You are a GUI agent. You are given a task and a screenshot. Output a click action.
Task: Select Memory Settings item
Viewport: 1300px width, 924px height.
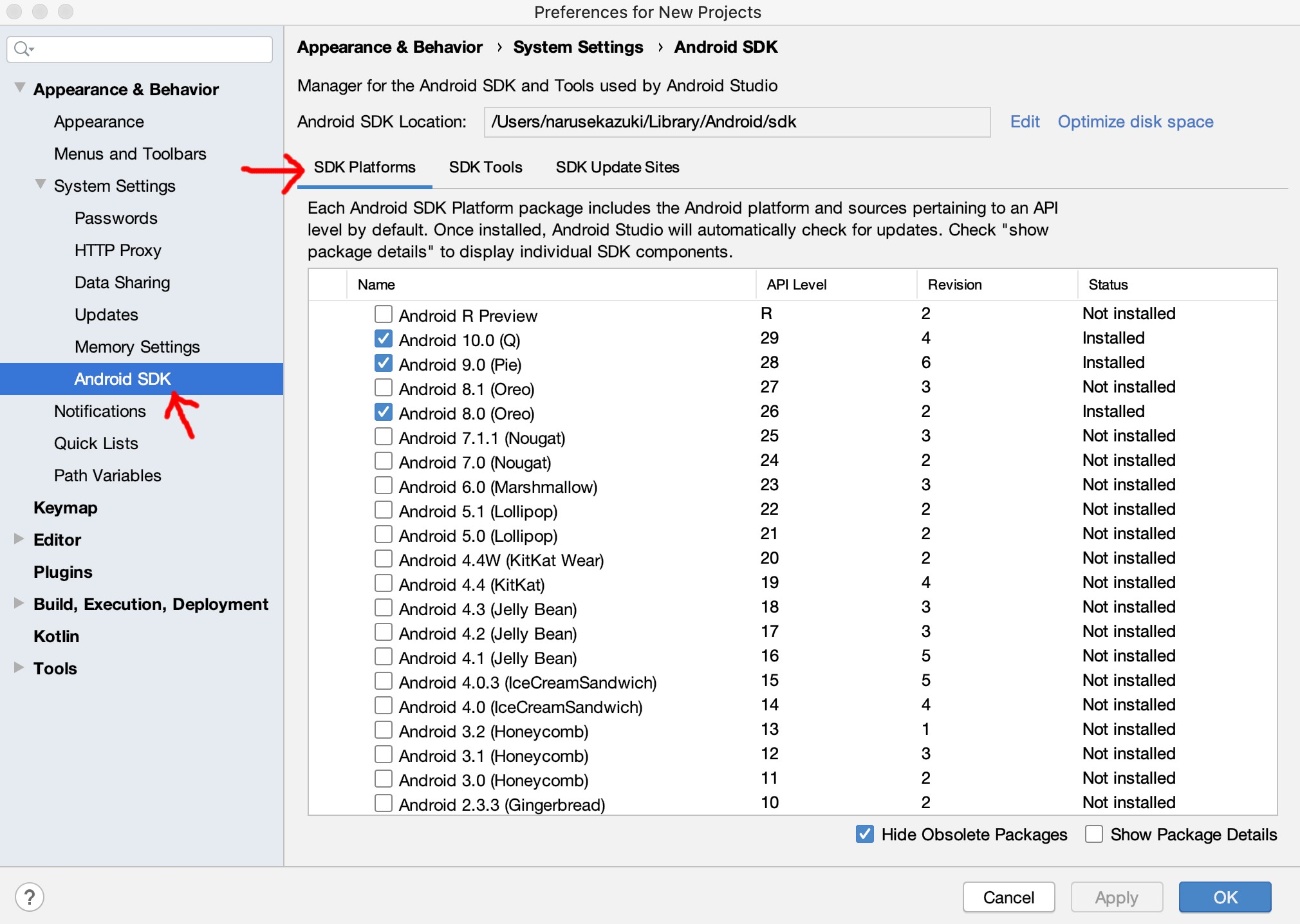click(x=137, y=346)
